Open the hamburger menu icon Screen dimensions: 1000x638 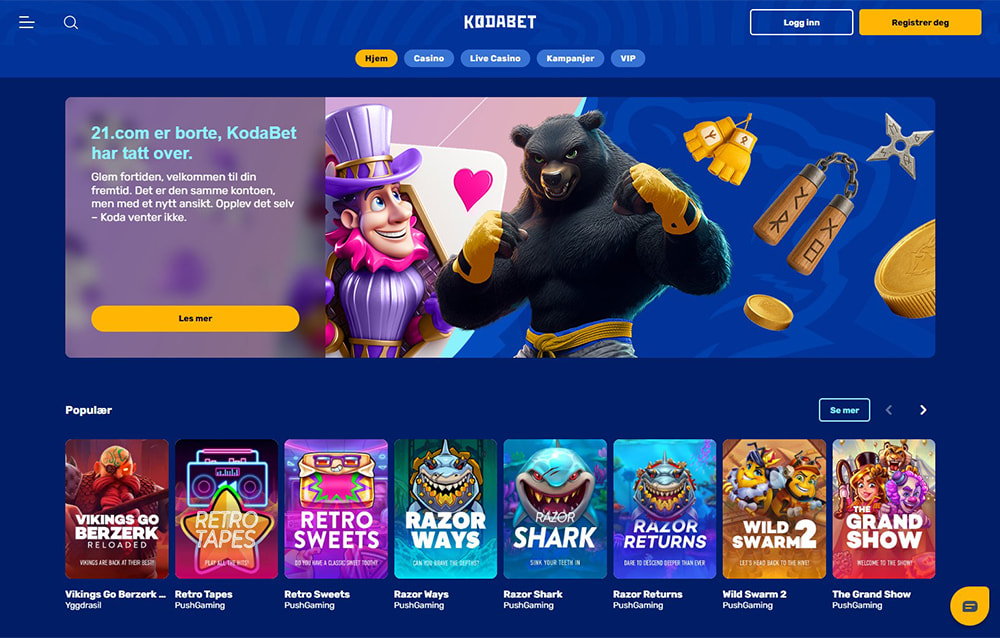coord(26,22)
